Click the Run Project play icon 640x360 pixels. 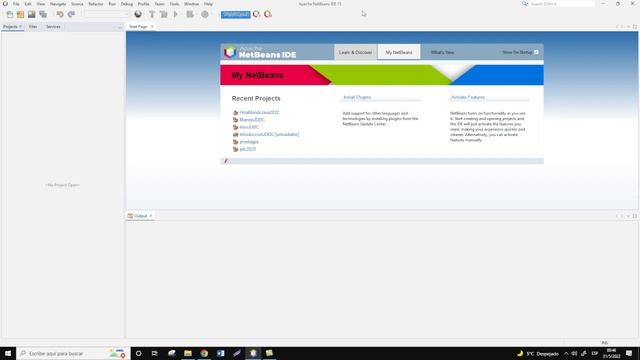176,14
